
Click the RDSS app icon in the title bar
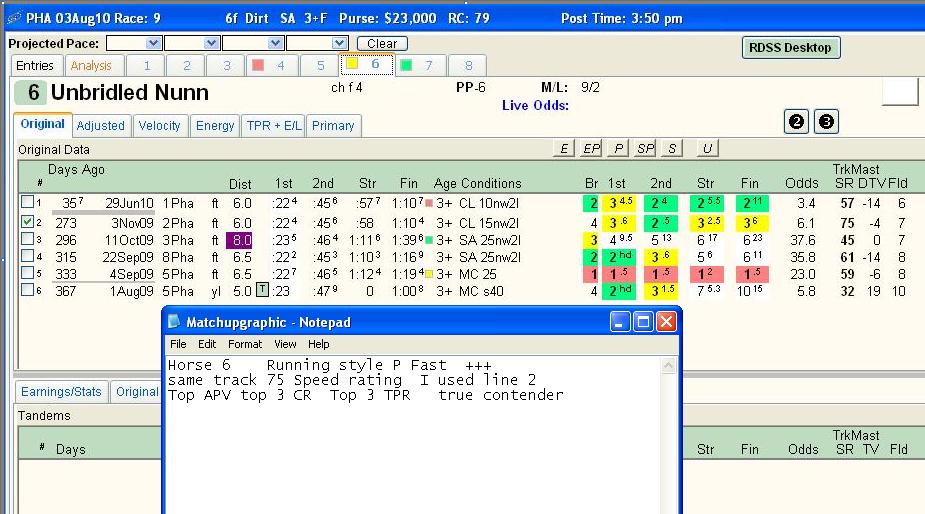(14, 18)
